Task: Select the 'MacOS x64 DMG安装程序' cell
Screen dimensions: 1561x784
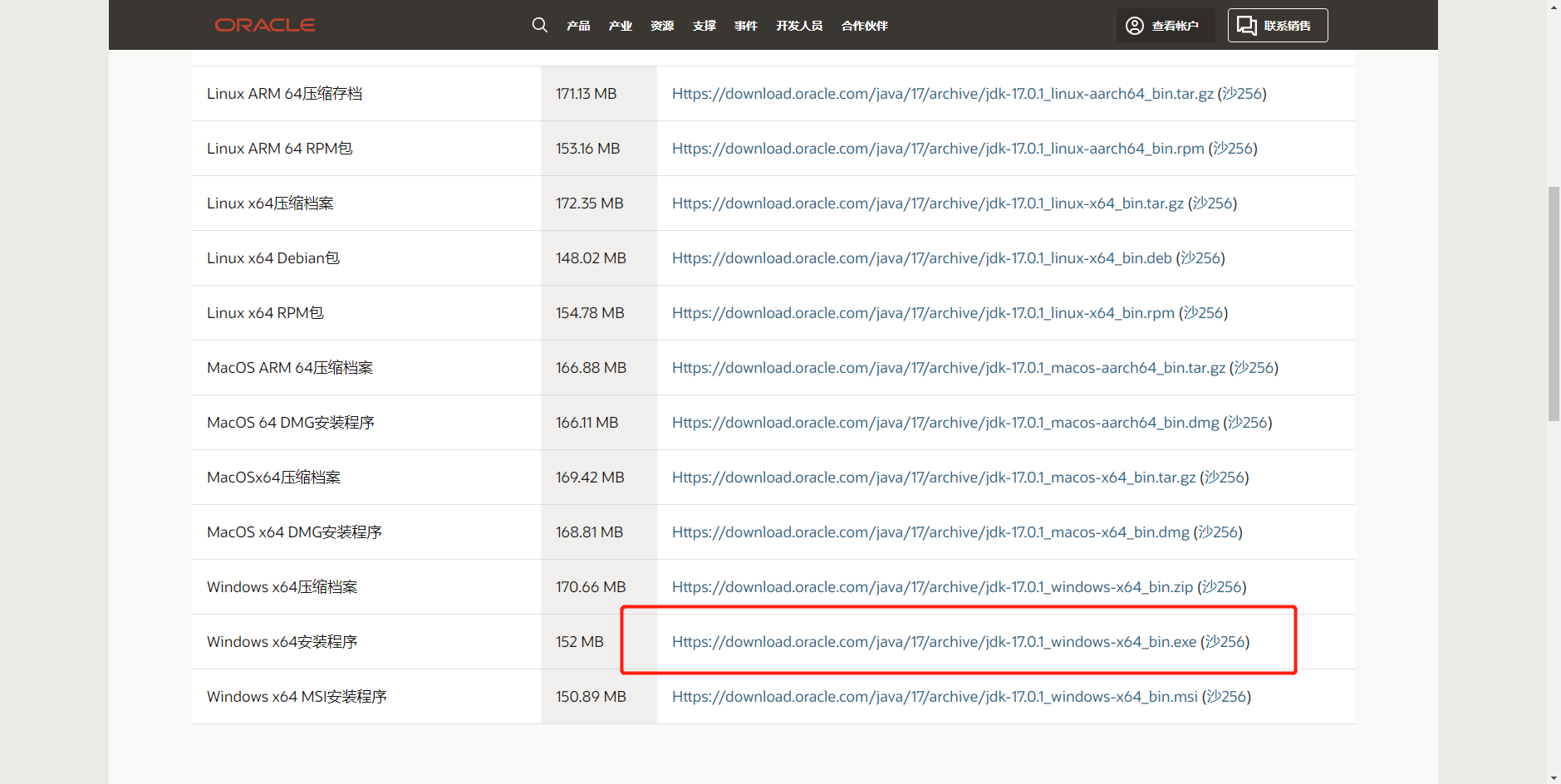Action: (366, 532)
